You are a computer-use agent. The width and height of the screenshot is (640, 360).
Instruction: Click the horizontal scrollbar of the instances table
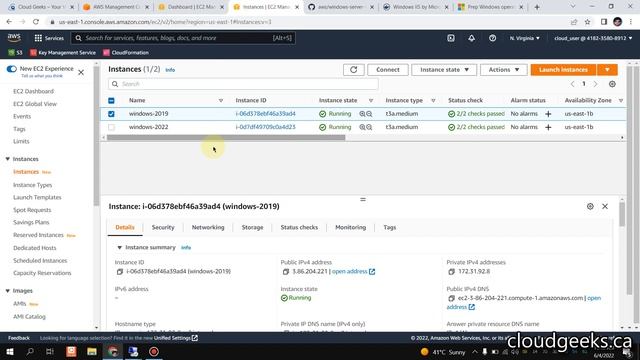226,138
